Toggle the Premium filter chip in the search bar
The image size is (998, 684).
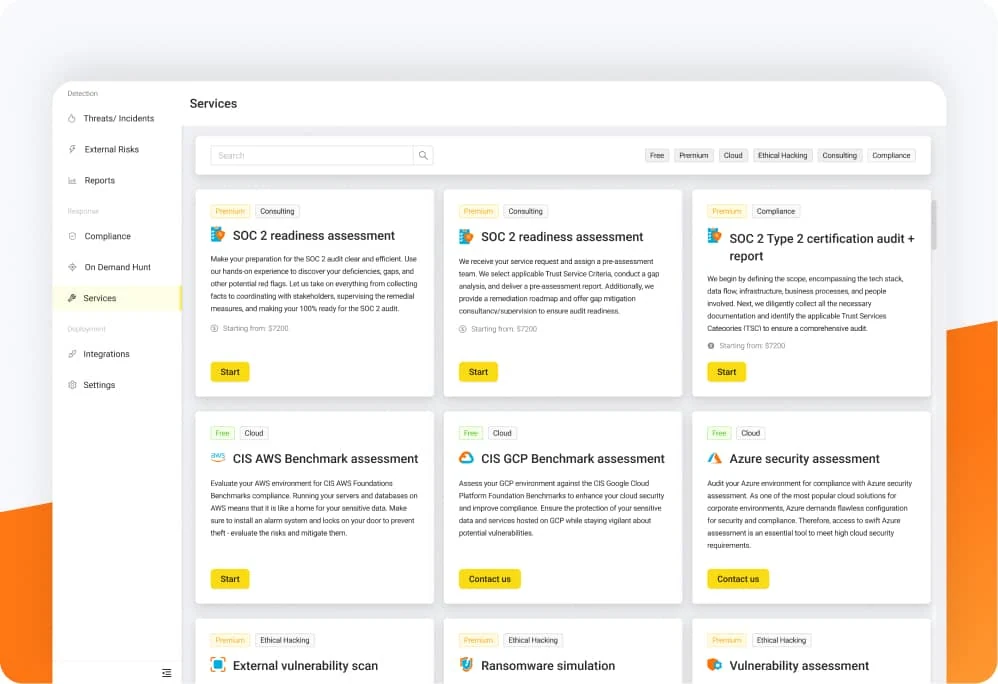pos(694,155)
